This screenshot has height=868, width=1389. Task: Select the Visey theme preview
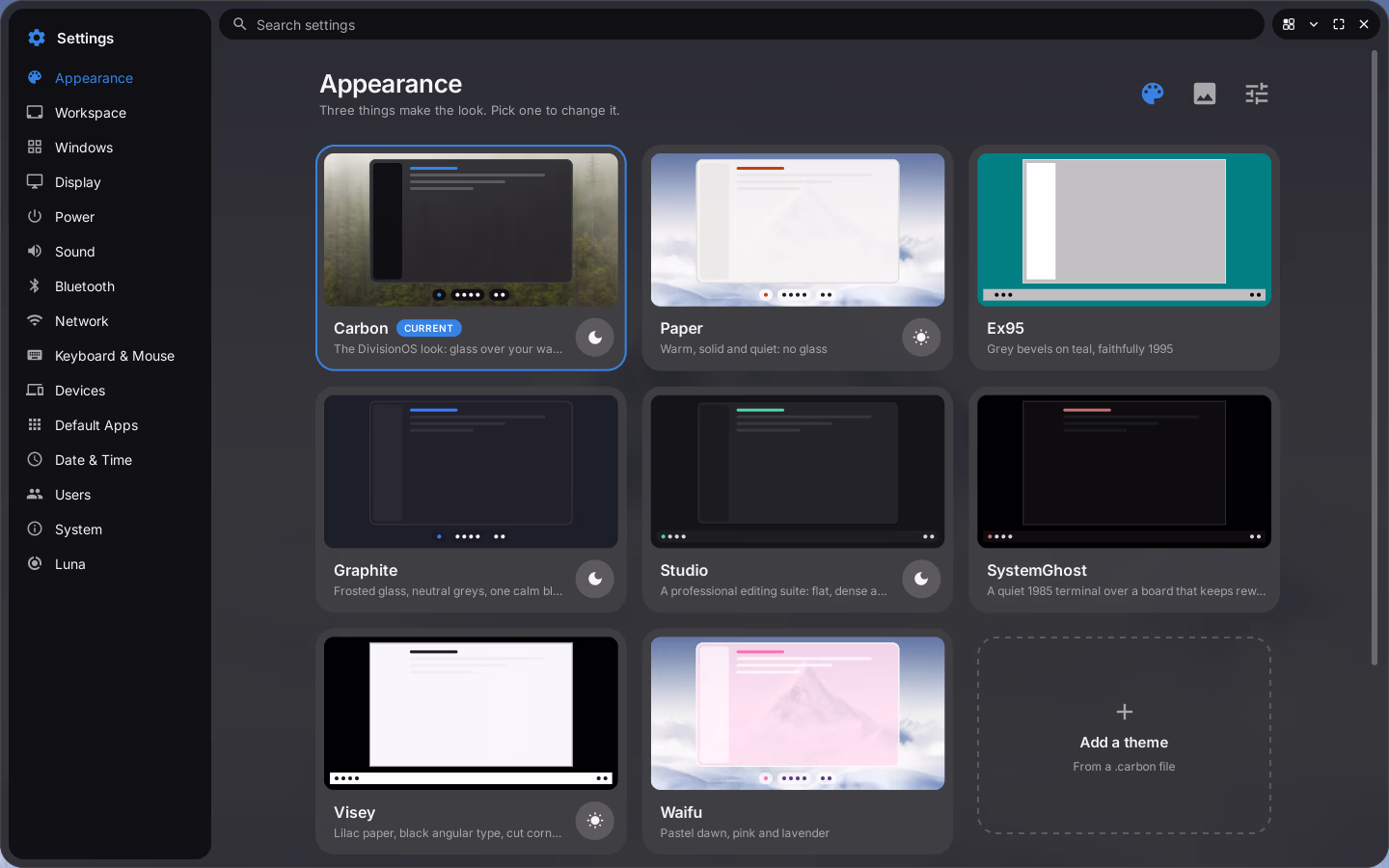click(471, 714)
